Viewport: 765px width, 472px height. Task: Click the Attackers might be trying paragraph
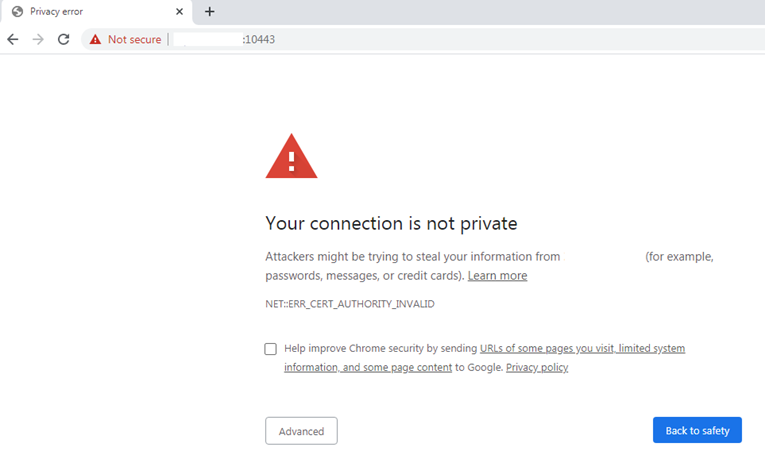tap(412, 257)
